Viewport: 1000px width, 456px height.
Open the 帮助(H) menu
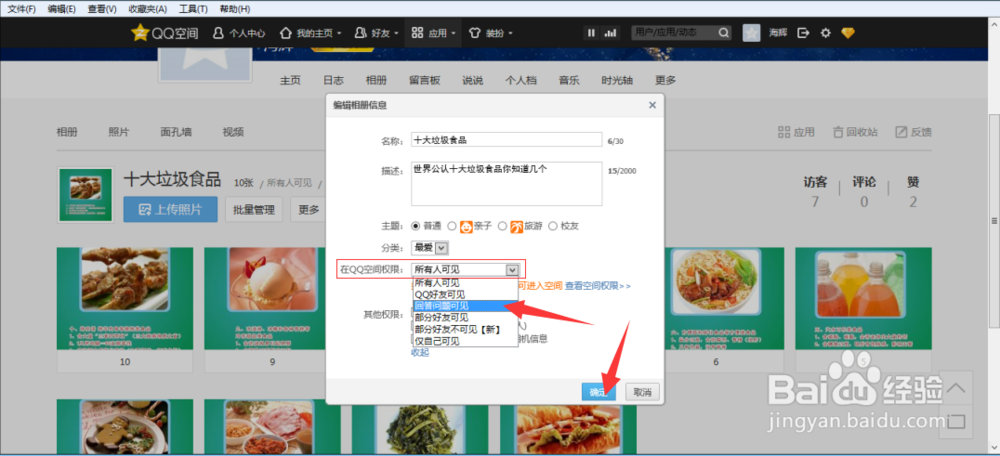click(x=235, y=9)
